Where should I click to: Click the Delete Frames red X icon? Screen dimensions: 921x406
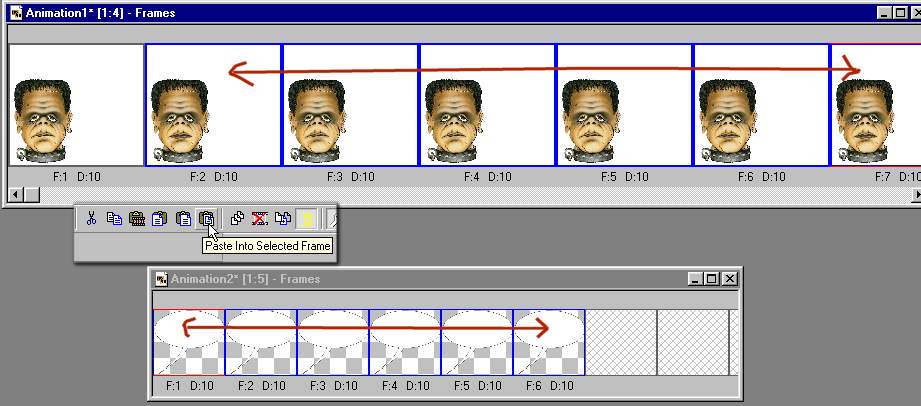260,218
